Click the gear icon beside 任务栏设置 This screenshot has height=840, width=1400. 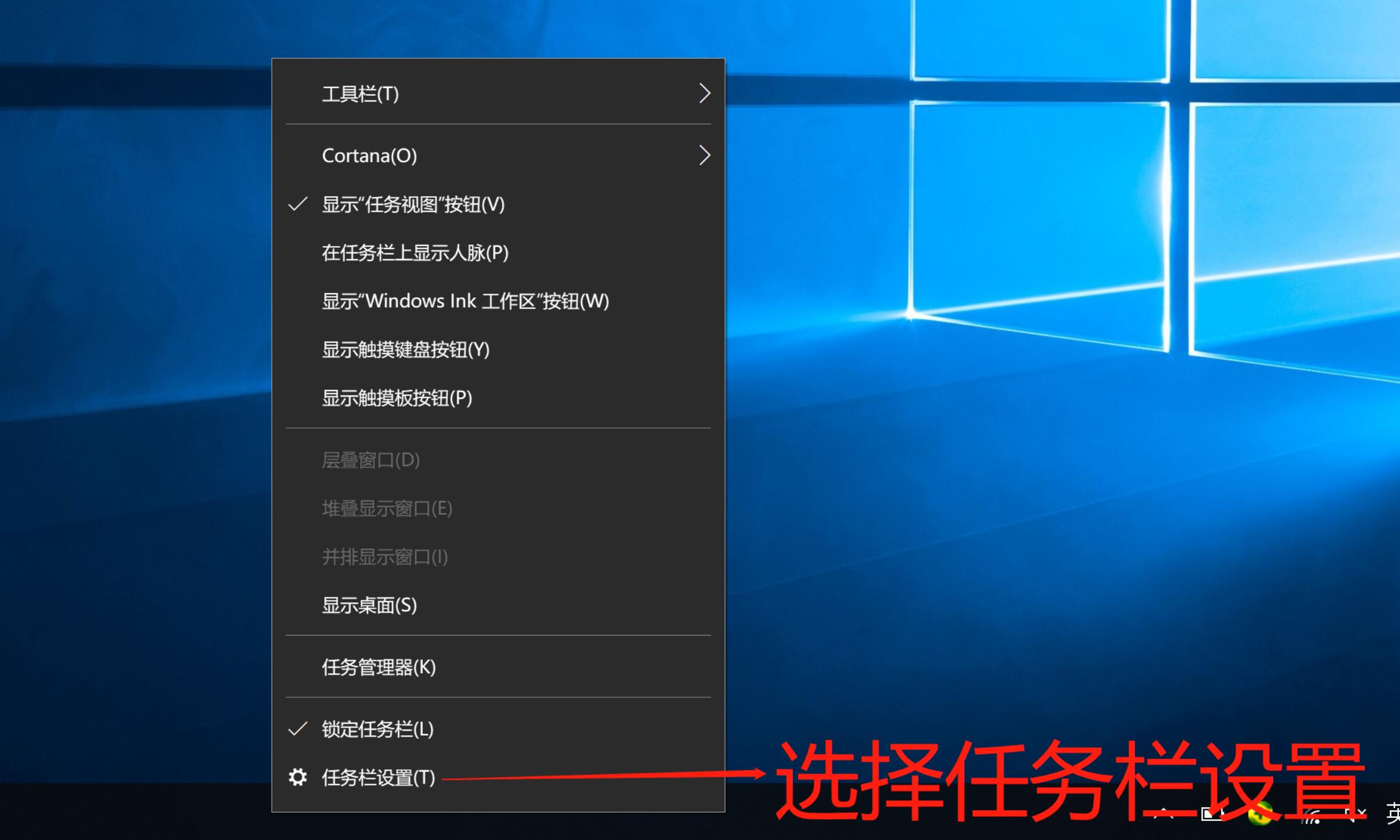point(298,778)
